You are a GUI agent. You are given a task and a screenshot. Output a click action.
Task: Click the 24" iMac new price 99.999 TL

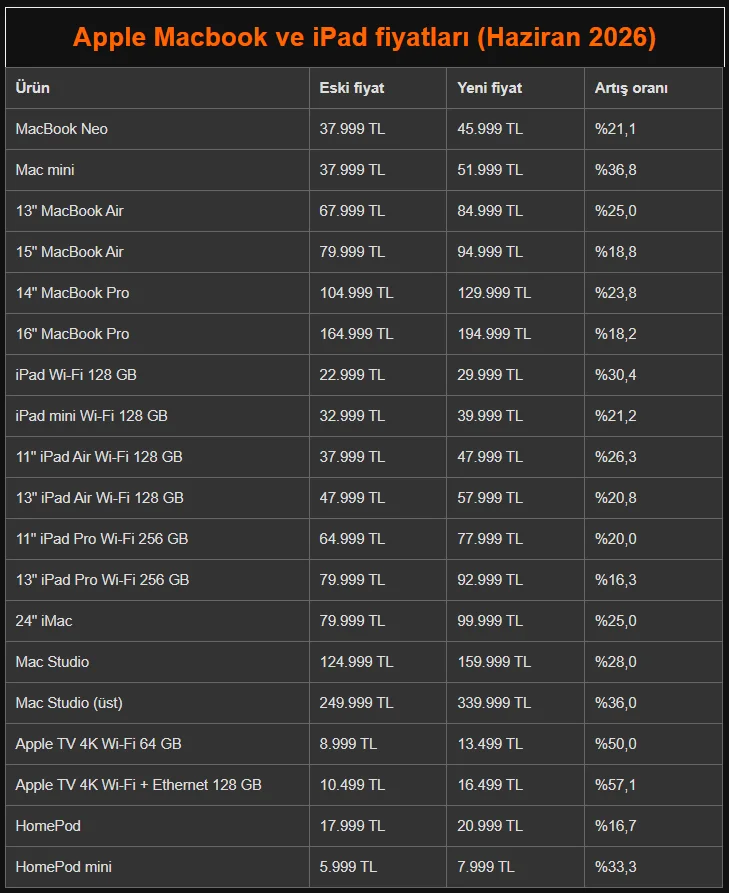[x=490, y=621]
